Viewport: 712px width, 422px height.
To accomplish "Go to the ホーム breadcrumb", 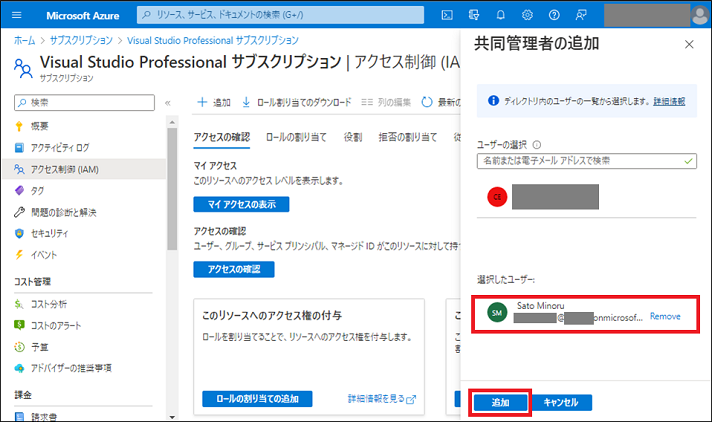I will point(24,40).
